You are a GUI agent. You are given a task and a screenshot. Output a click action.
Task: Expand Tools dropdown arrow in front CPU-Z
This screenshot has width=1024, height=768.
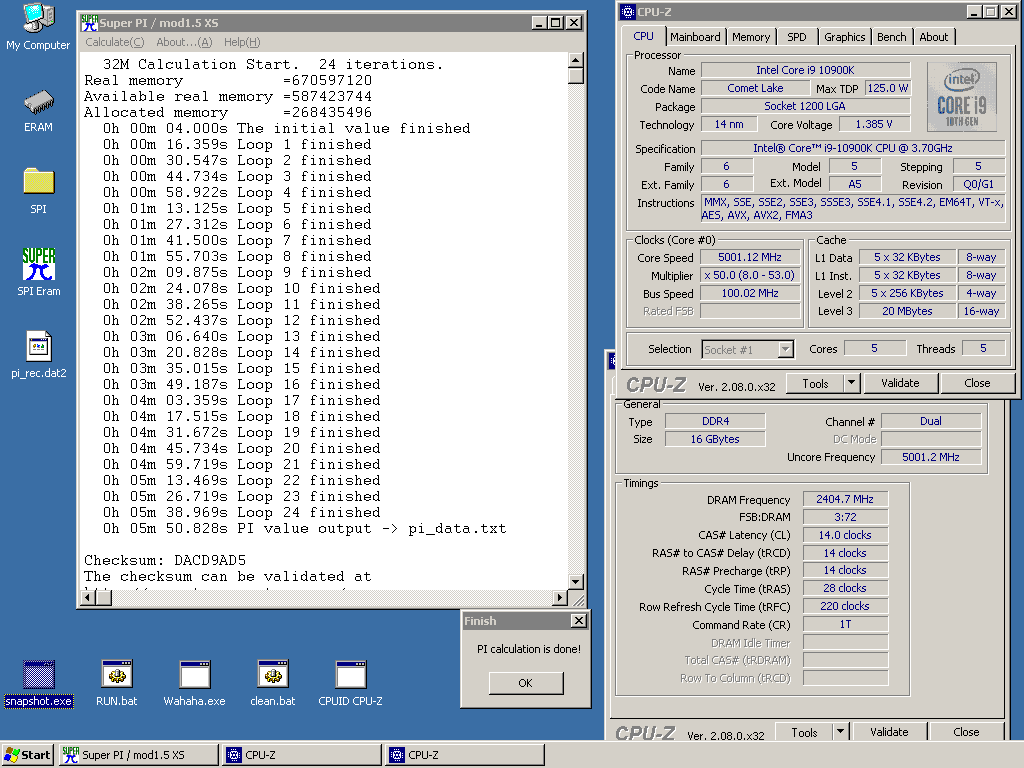852,383
